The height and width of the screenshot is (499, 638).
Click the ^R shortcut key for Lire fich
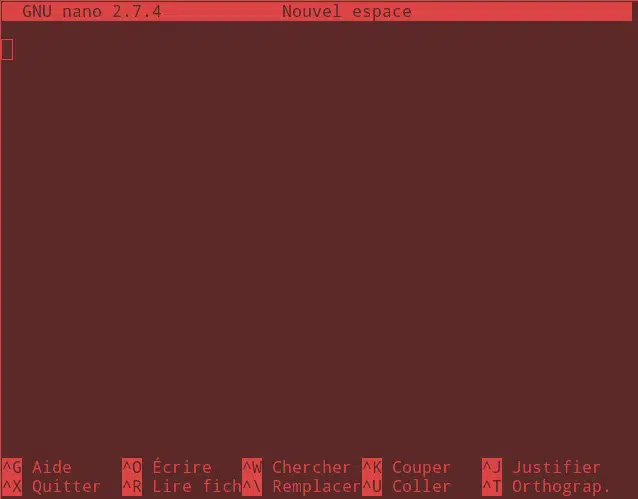[x=132, y=486]
